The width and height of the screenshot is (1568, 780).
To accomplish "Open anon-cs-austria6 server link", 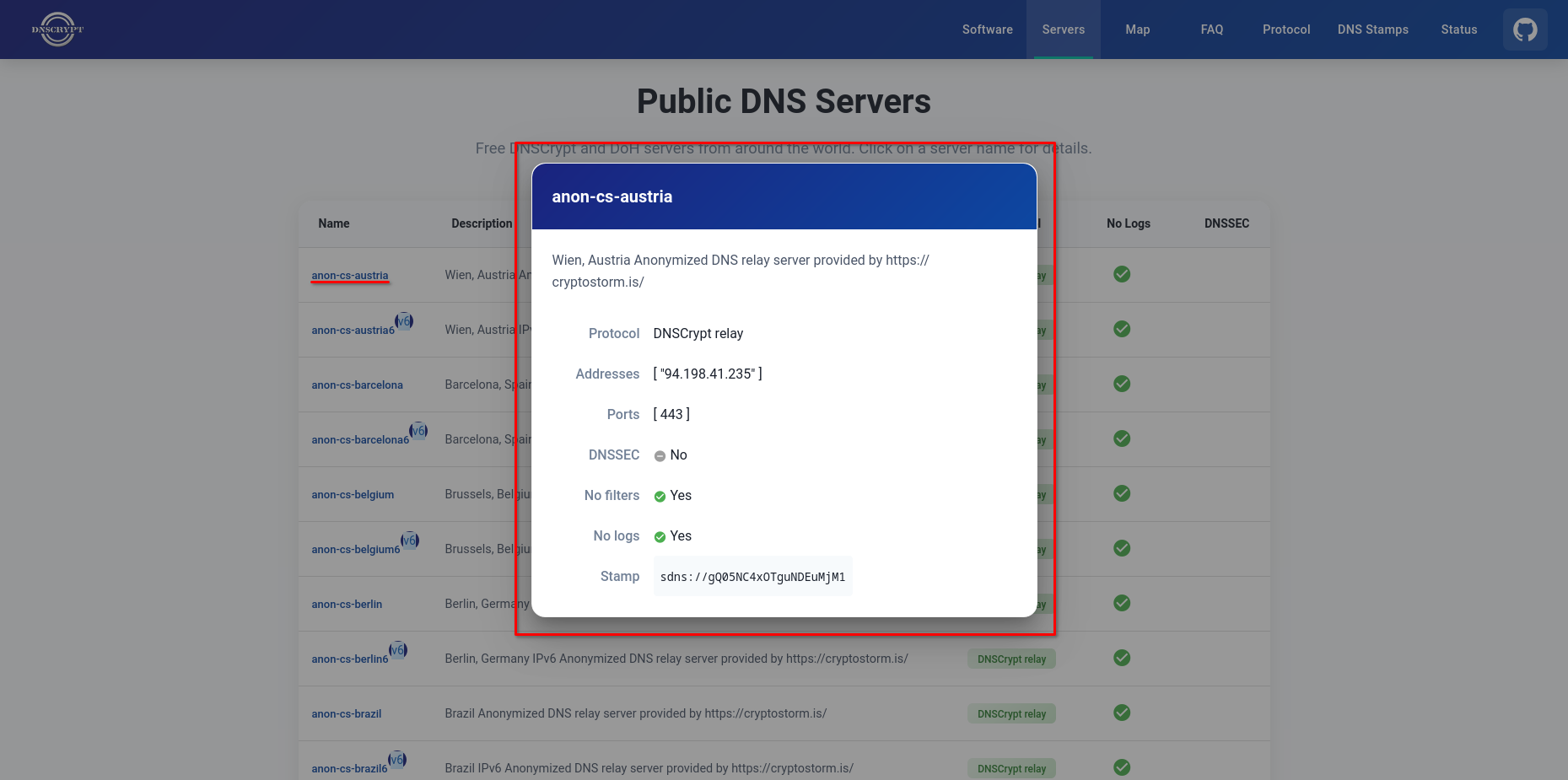I will 353,331.
